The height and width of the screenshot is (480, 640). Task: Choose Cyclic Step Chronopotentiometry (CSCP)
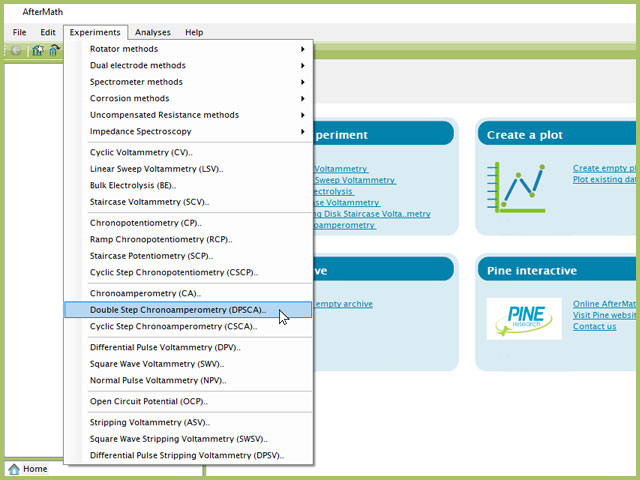coord(189,273)
